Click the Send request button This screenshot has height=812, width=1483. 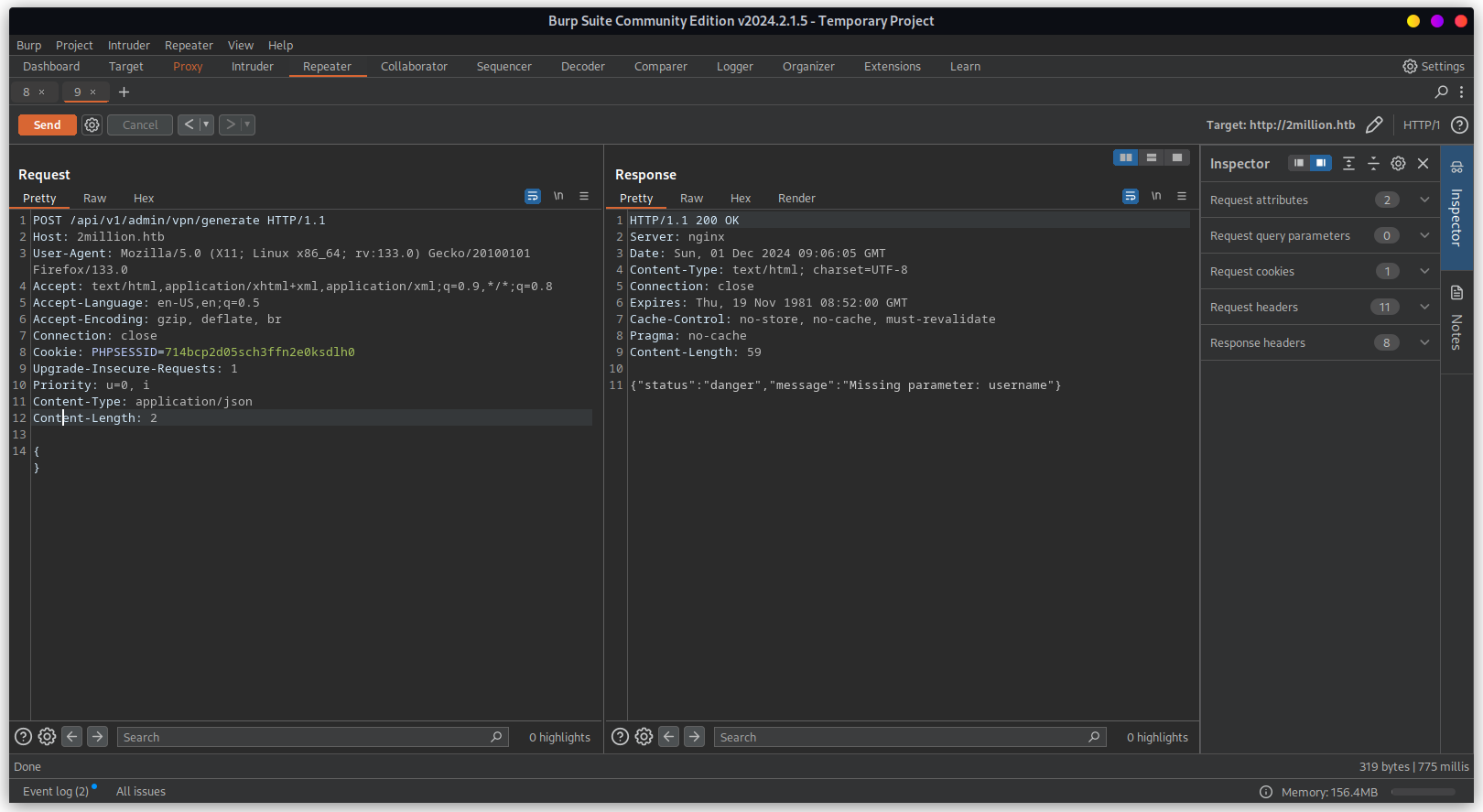[47, 125]
